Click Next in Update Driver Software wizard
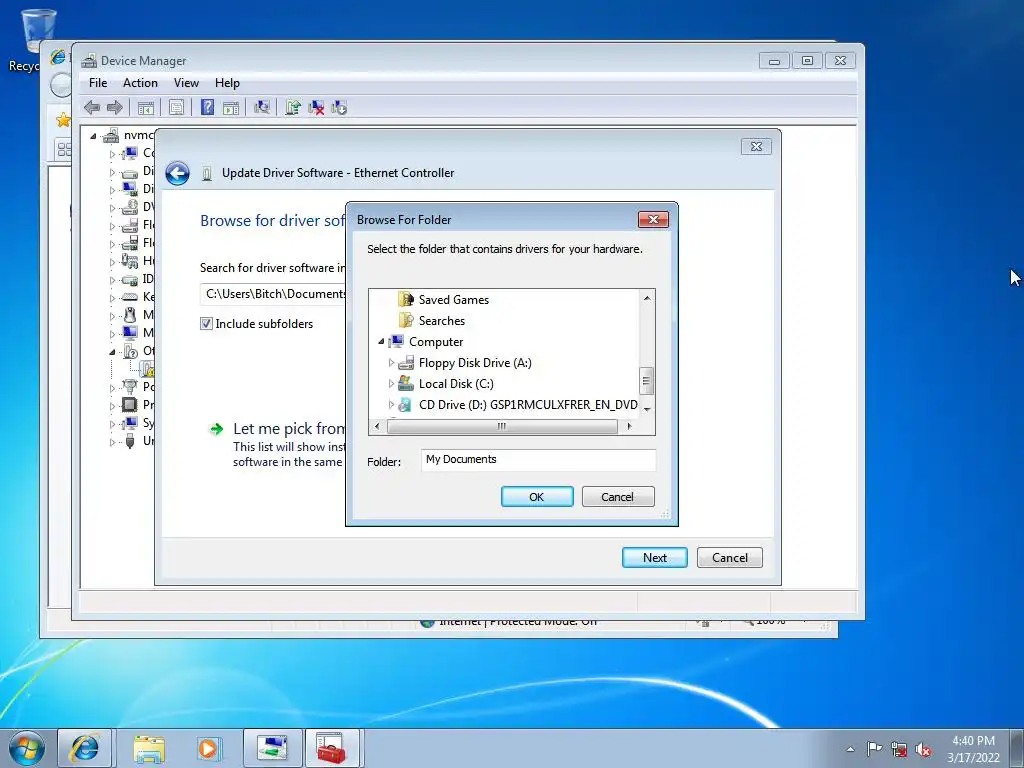1024x768 pixels. [x=654, y=557]
